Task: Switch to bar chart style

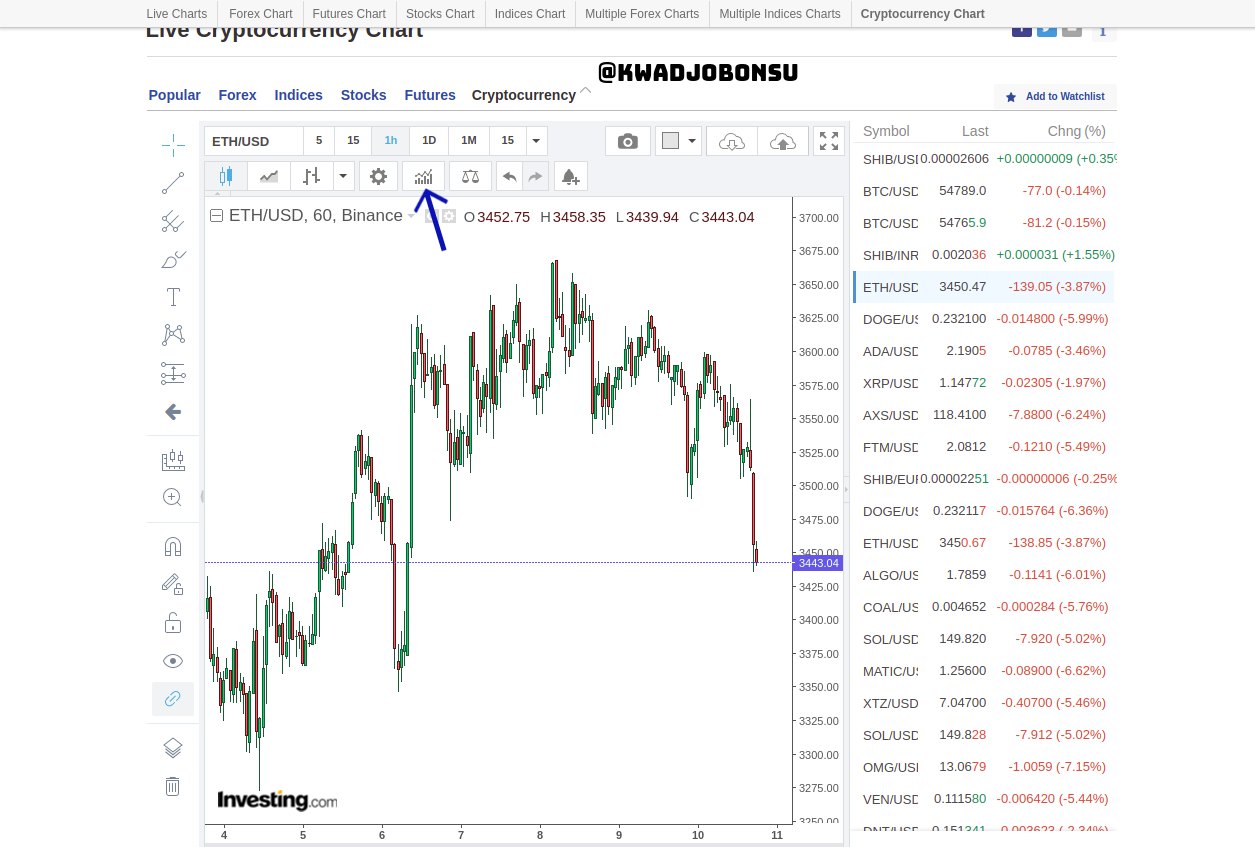Action: click(x=312, y=177)
